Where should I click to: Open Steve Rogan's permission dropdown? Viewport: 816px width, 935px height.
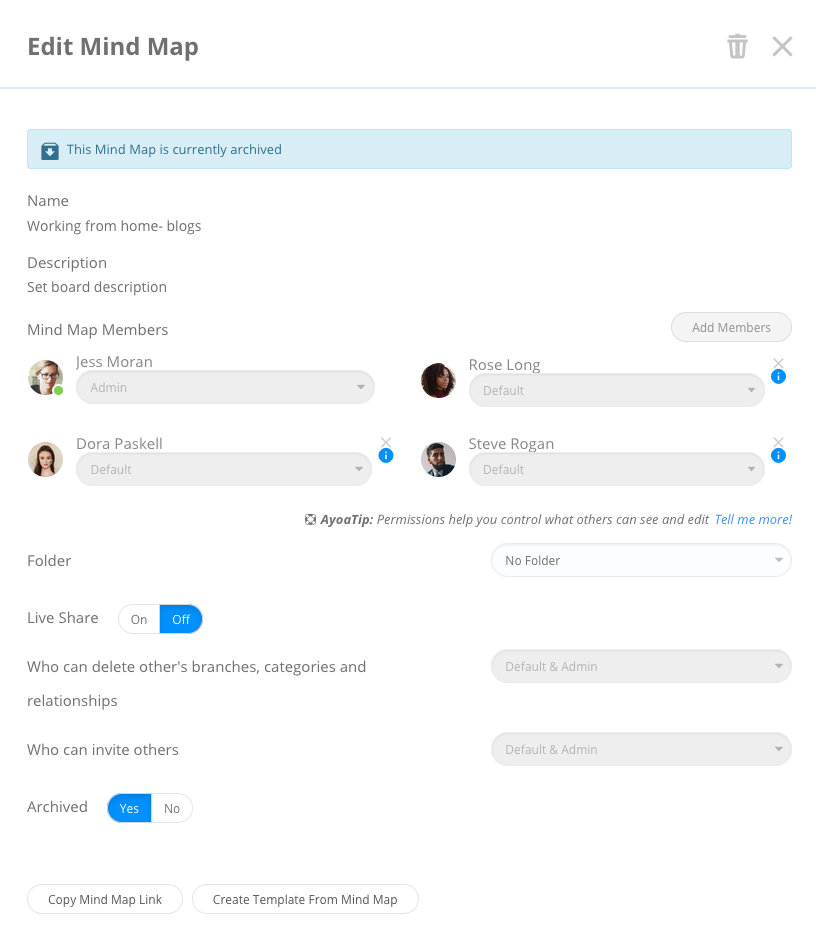tap(617, 469)
